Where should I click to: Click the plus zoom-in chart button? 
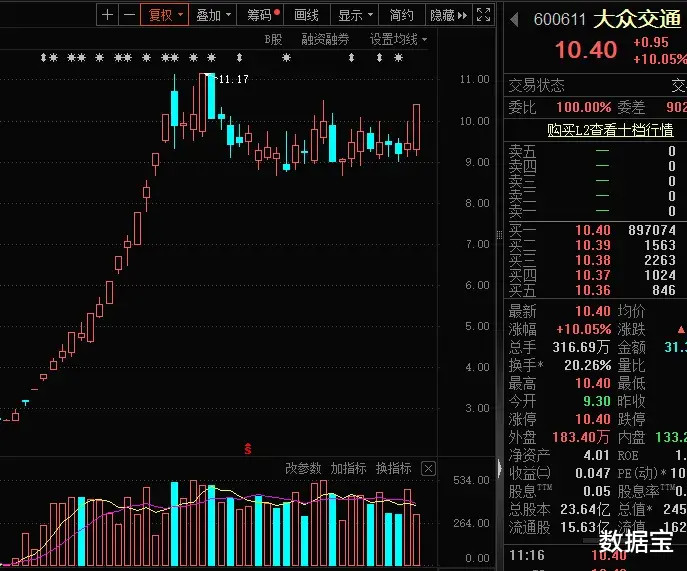coord(107,15)
